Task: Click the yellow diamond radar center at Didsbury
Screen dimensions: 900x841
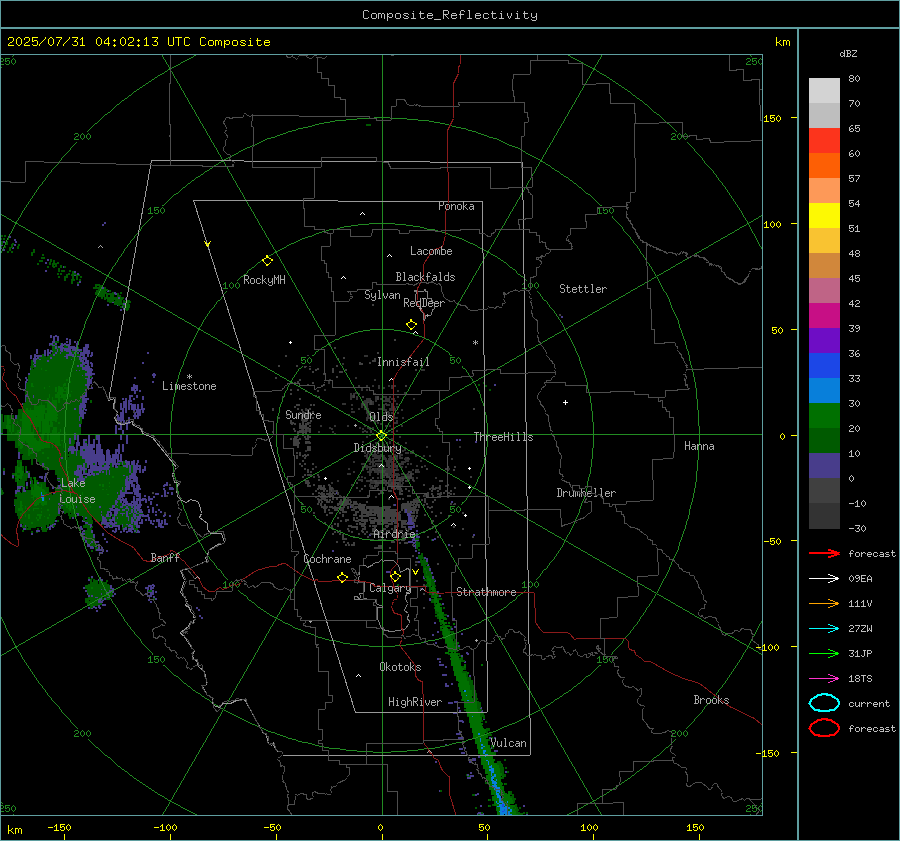Action: (381, 436)
